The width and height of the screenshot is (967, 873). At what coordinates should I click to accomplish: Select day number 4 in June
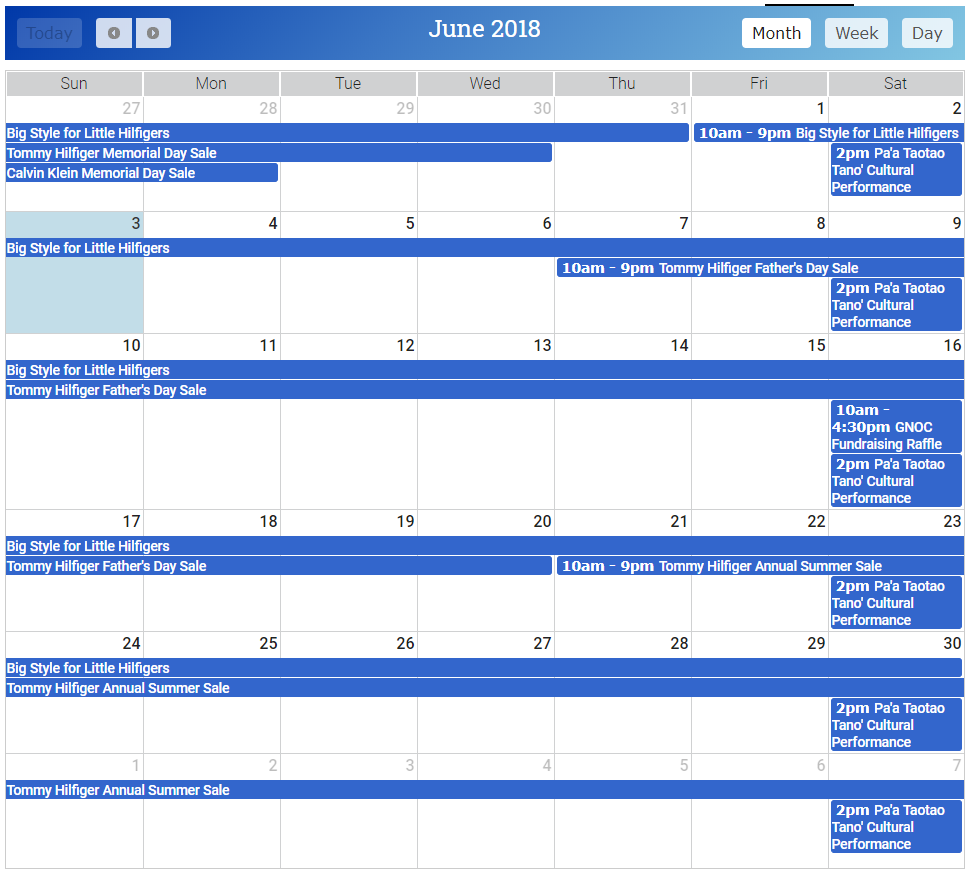[x=273, y=223]
